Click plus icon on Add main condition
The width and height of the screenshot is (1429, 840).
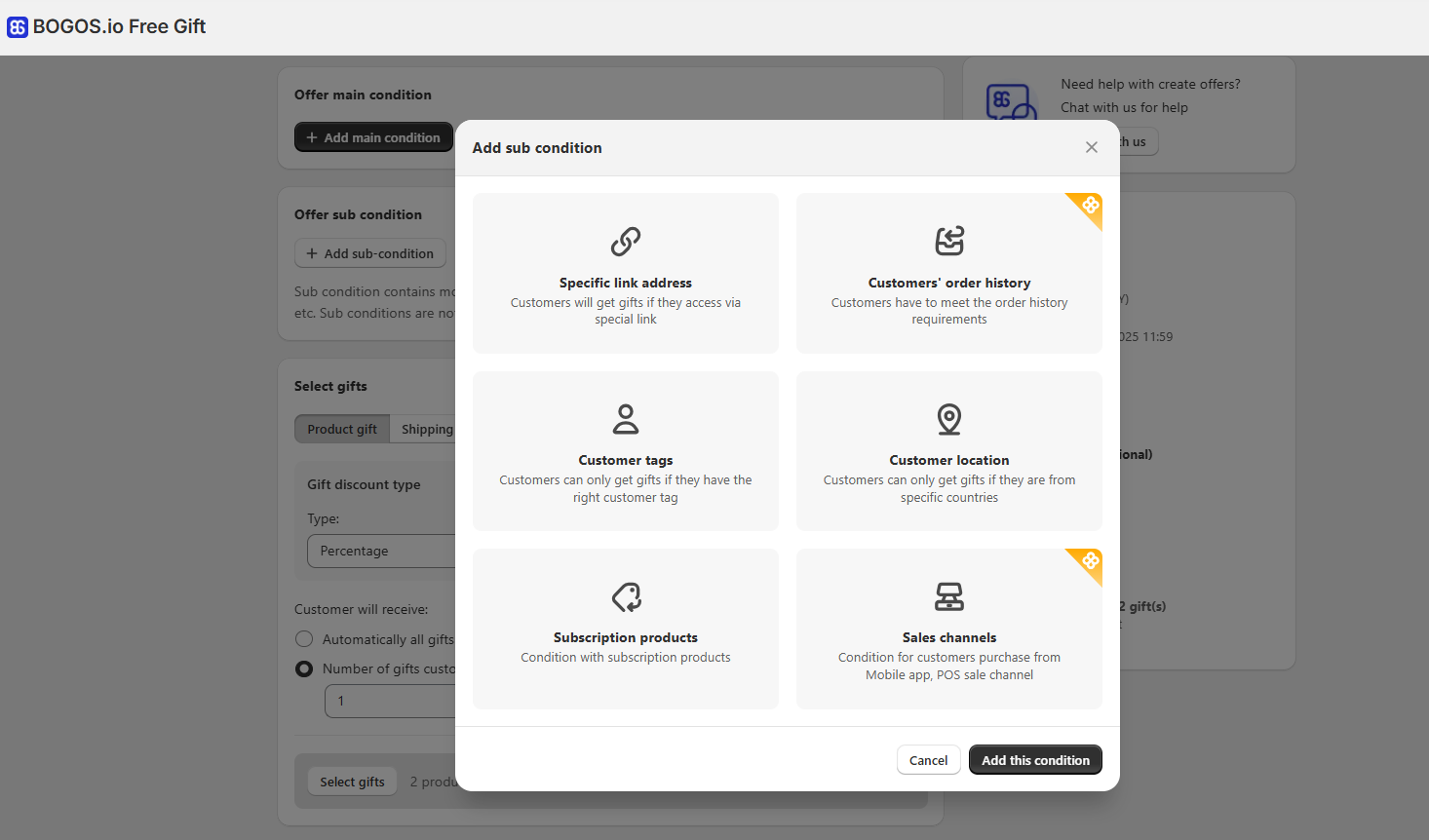312,137
